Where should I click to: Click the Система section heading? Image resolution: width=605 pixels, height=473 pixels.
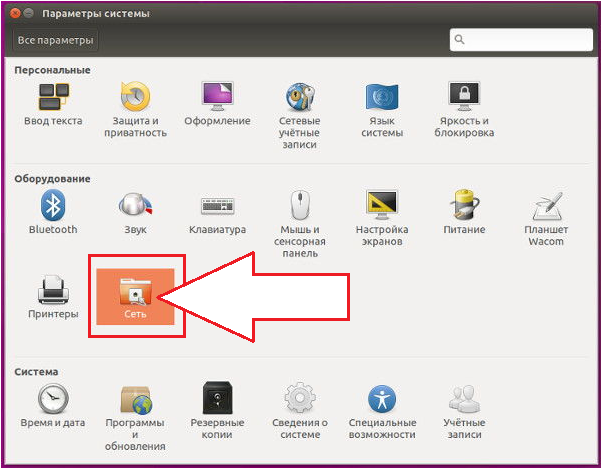pyautogui.click(x=36, y=372)
